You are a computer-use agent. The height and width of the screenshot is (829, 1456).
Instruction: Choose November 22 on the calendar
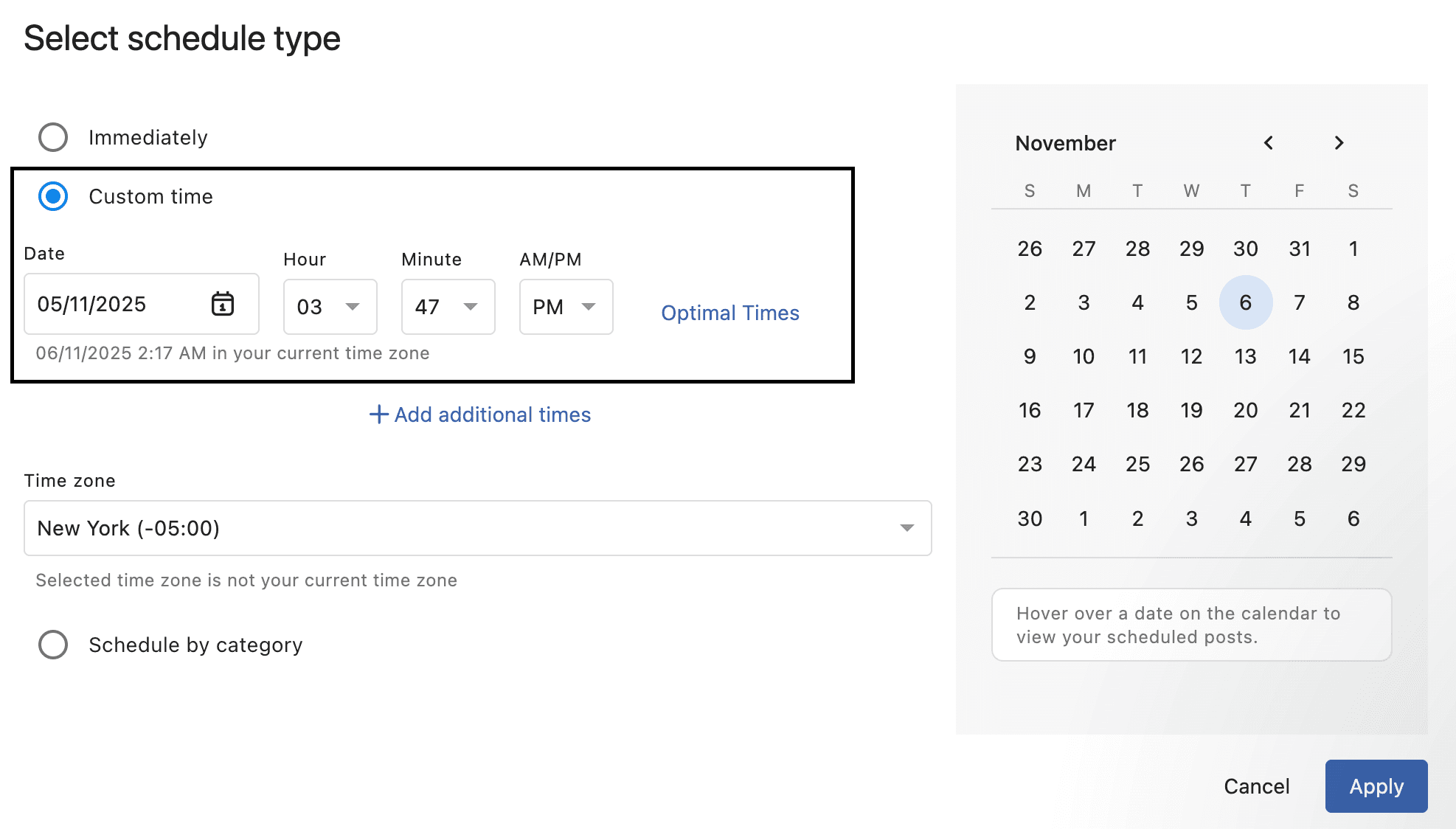(1353, 410)
